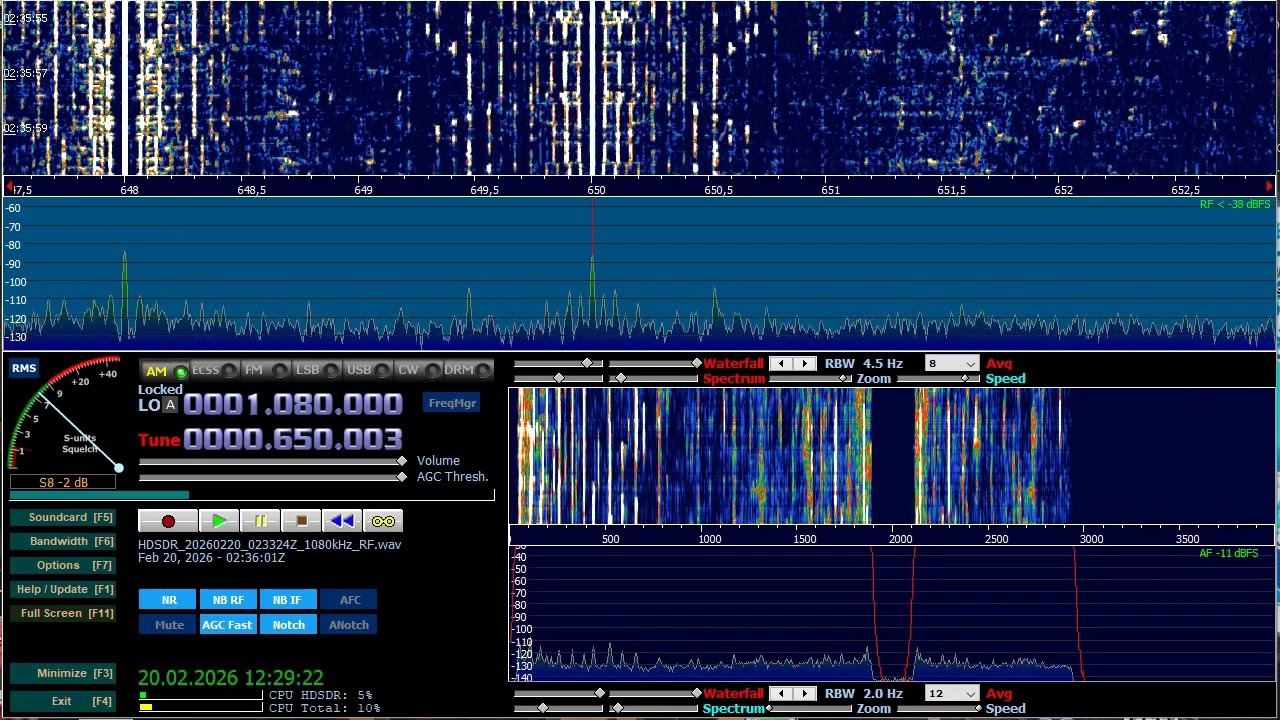The width and height of the screenshot is (1280, 720).
Task: Click the 651 mark on RF frequency scale
Action: 830,190
